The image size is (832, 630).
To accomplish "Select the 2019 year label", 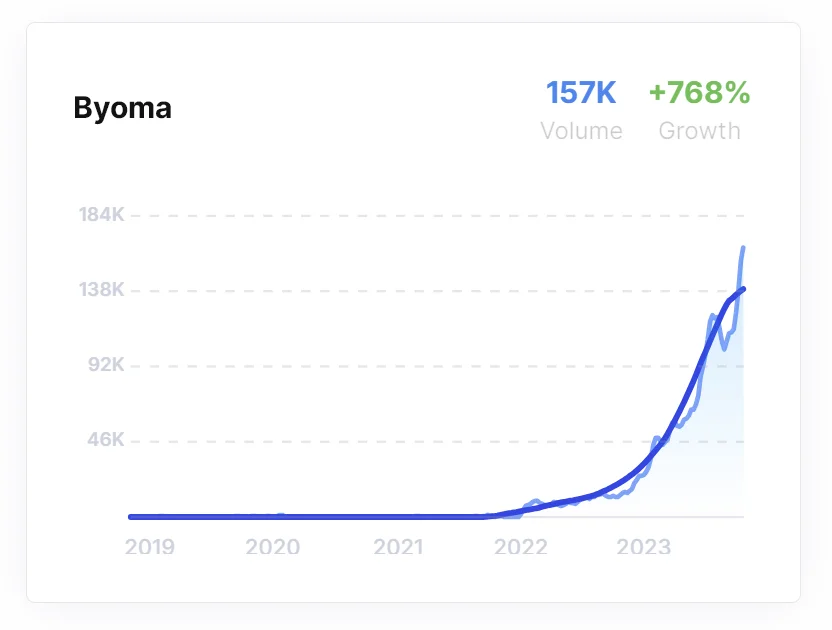I will [150, 547].
